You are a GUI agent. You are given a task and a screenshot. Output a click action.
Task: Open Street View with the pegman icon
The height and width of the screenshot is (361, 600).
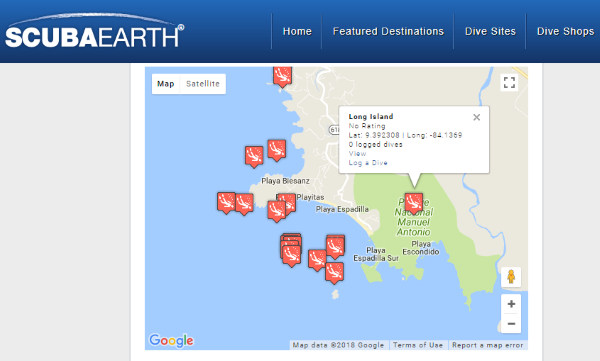click(x=511, y=276)
